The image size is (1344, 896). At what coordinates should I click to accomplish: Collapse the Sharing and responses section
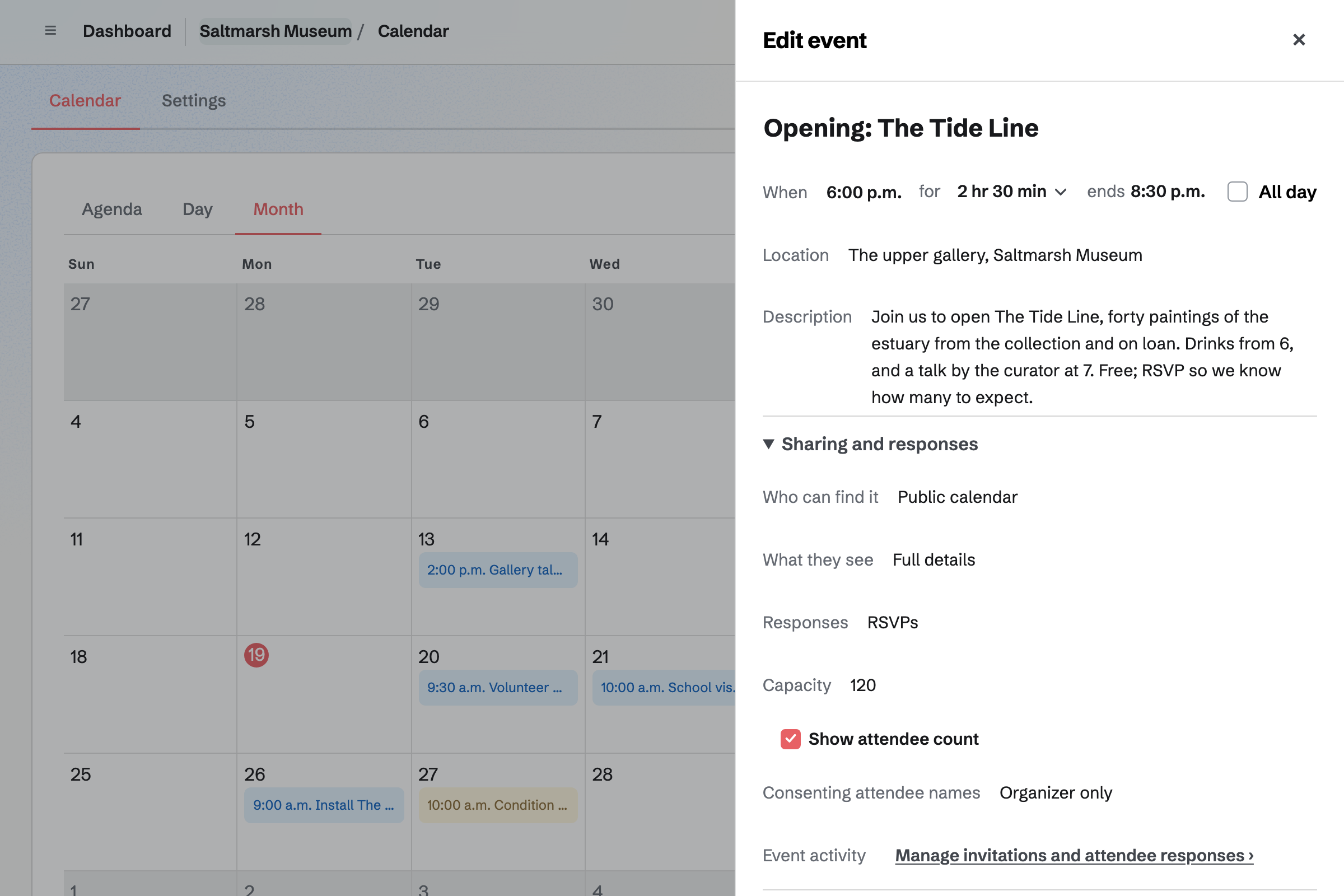(x=870, y=444)
